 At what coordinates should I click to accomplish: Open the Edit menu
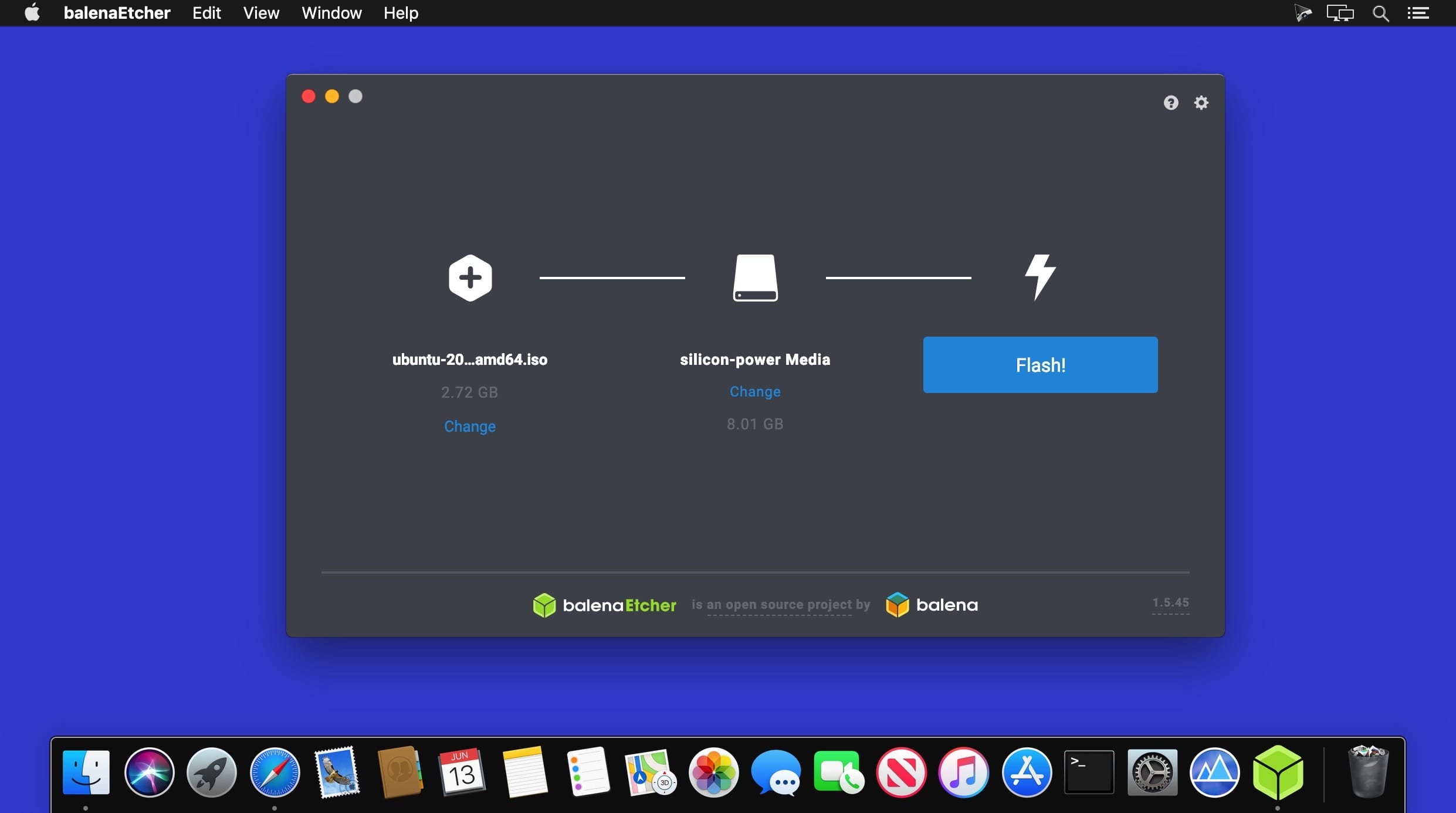(206, 13)
